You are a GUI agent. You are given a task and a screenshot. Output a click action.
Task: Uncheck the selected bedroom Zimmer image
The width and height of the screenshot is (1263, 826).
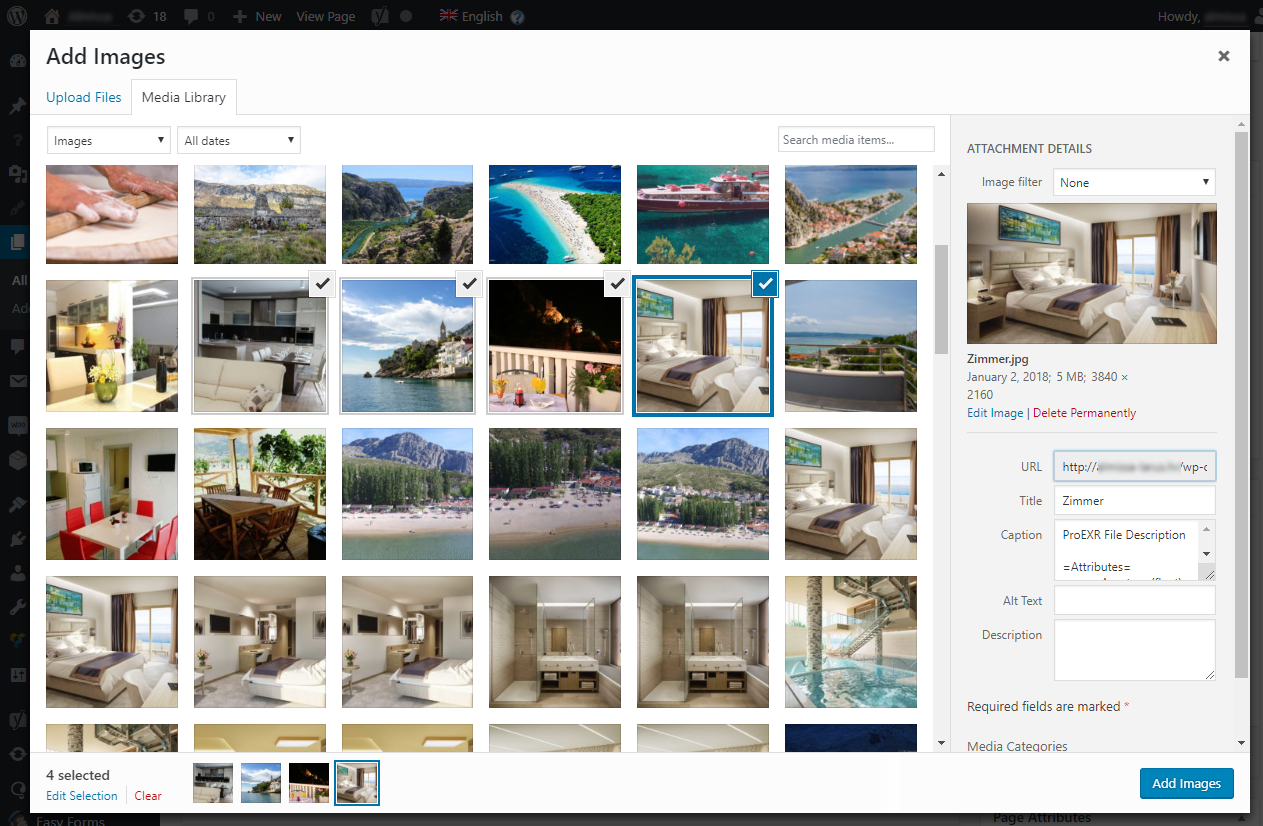(765, 285)
